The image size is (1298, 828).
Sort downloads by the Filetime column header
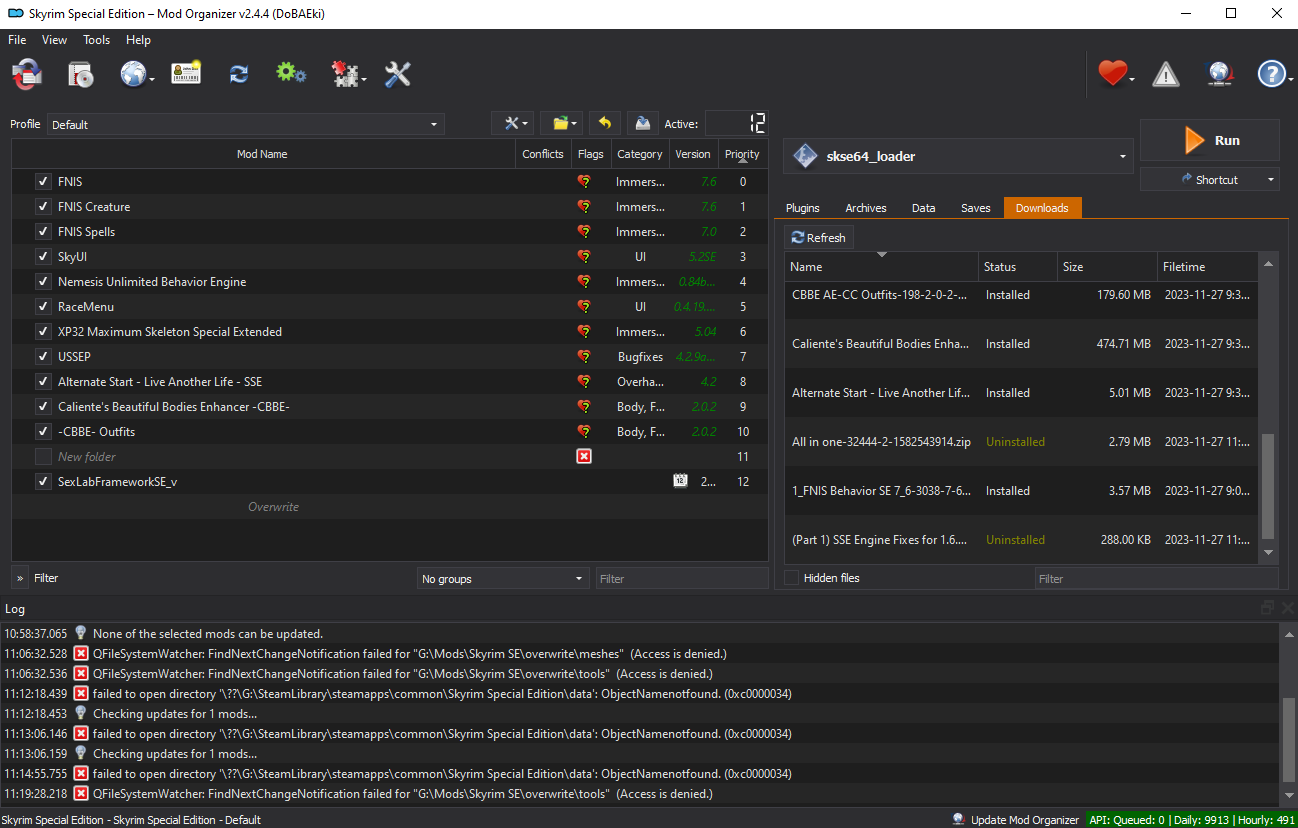1207,267
